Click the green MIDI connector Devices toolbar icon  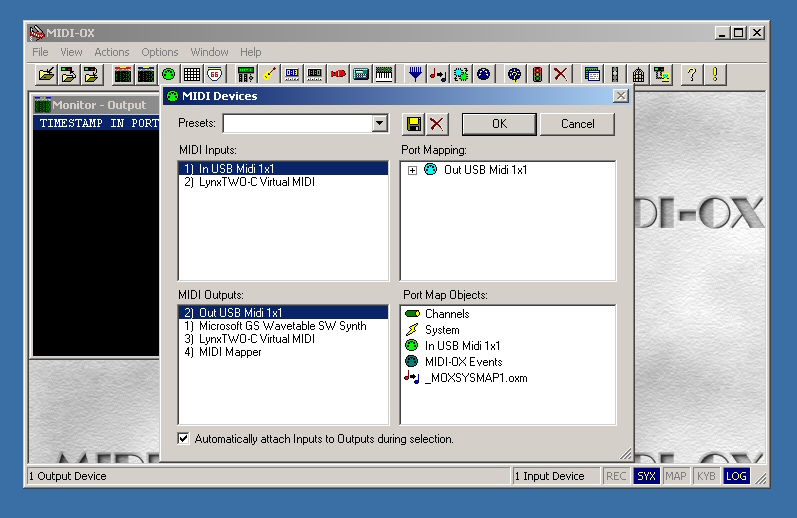pos(169,75)
